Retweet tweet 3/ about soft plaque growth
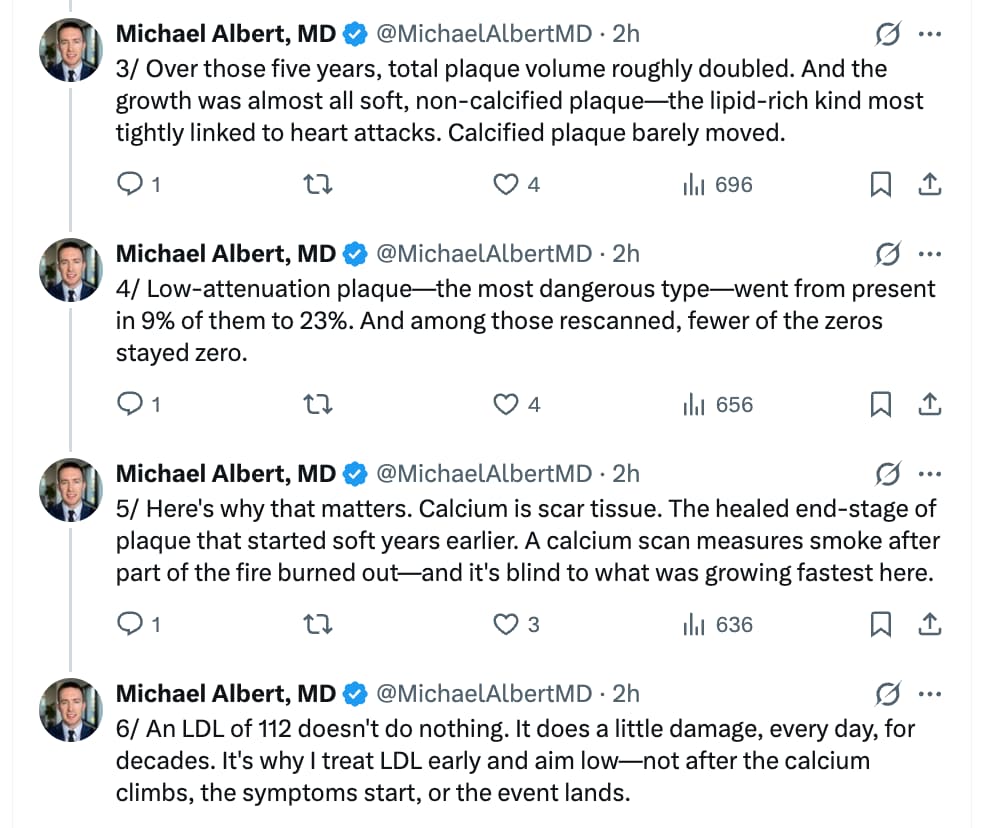Image resolution: width=984 pixels, height=828 pixels. pyautogui.click(x=318, y=185)
